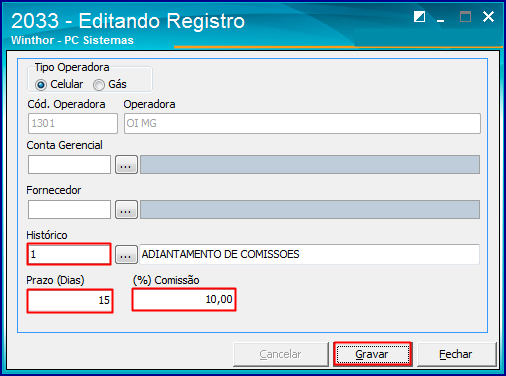Click the Prazo (Dias) label
Viewport: 506px width, 376px height.
pos(56,280)
